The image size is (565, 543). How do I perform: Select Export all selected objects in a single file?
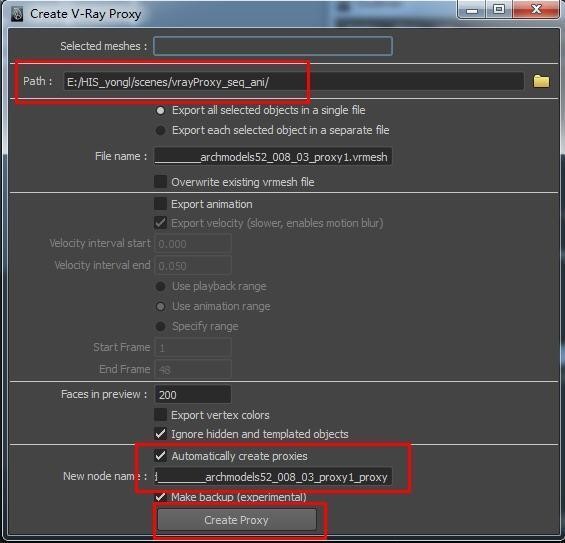160,111
